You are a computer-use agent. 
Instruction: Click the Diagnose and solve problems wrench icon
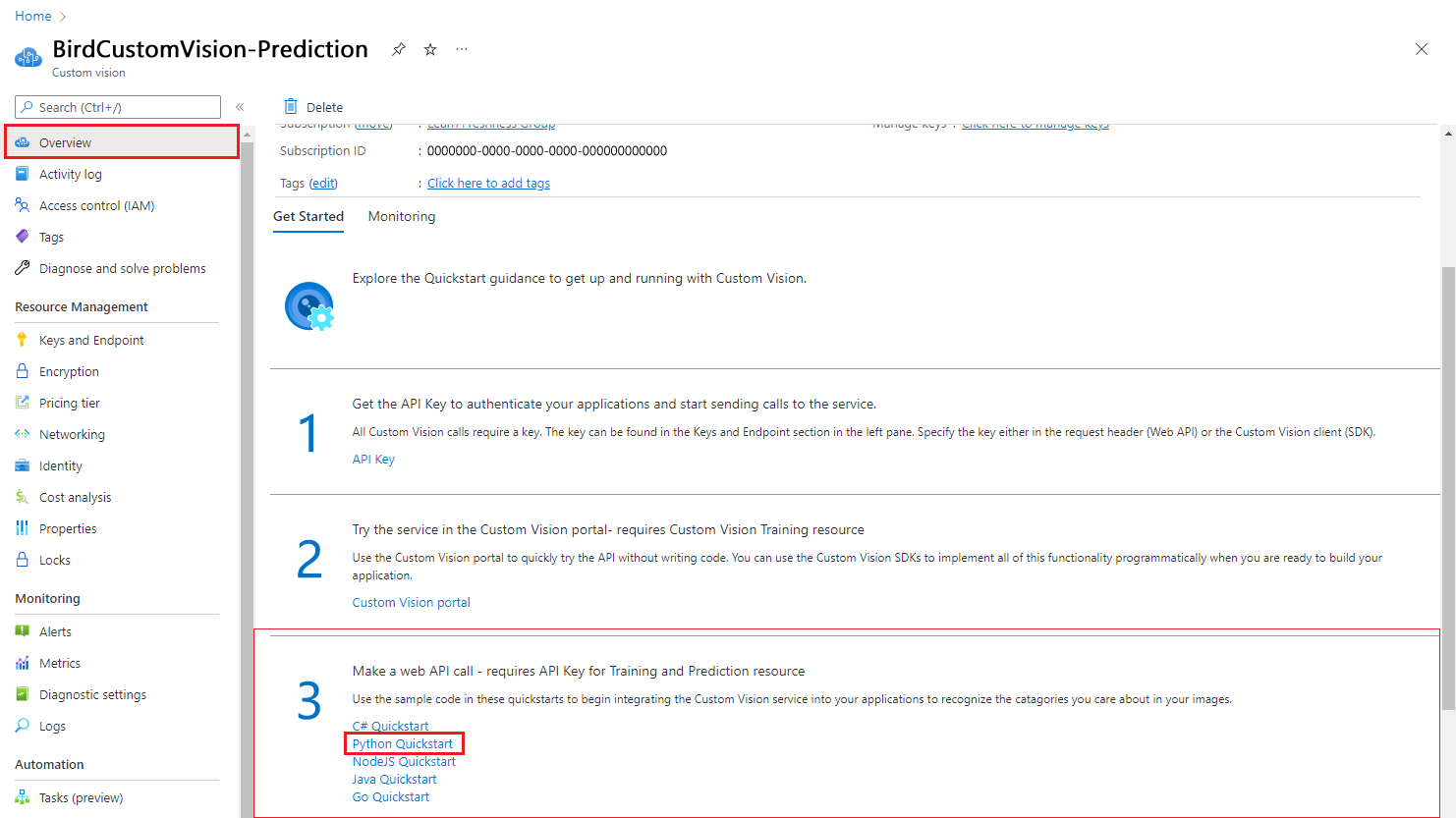(23, 268)
